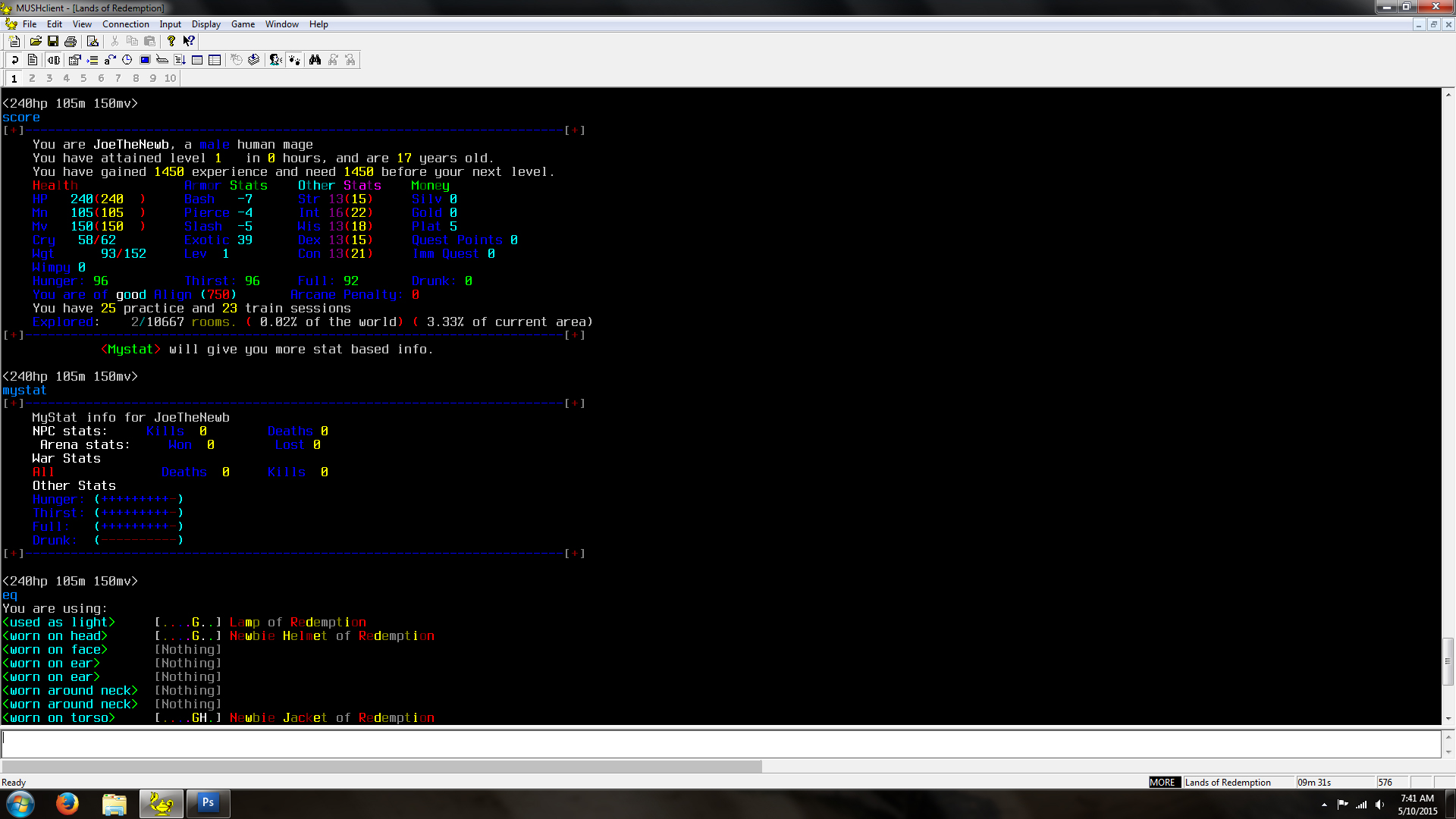The image size is (1456, 819).
Task: Open the notepad editor icon
Action: coord(93,41)
